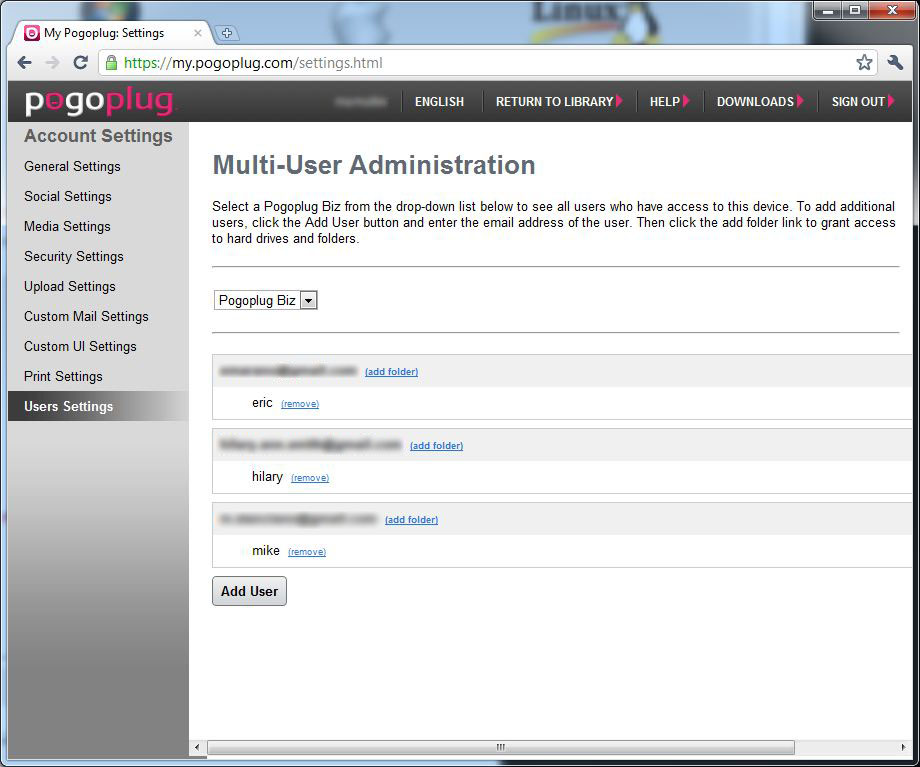Click the Pogoplug logo
Screen dimensions: 920x767
point(99,101)
